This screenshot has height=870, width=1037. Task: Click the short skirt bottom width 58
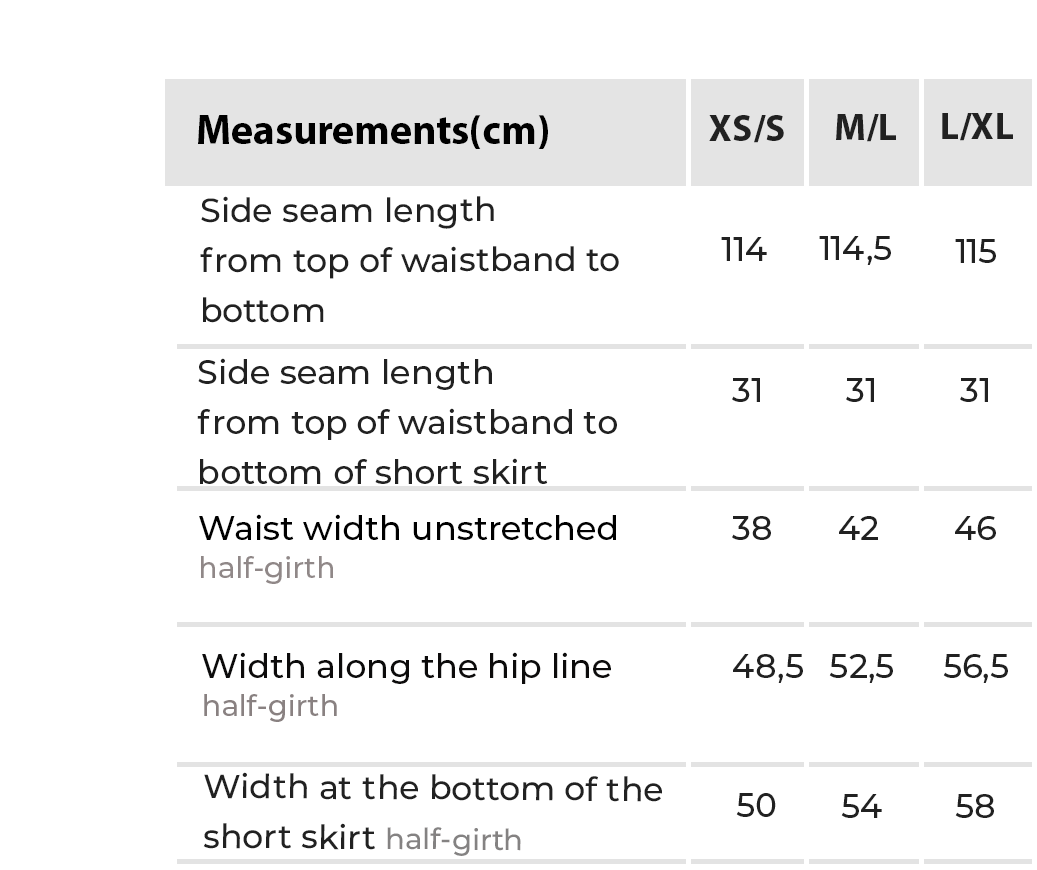tap(975, 805)
